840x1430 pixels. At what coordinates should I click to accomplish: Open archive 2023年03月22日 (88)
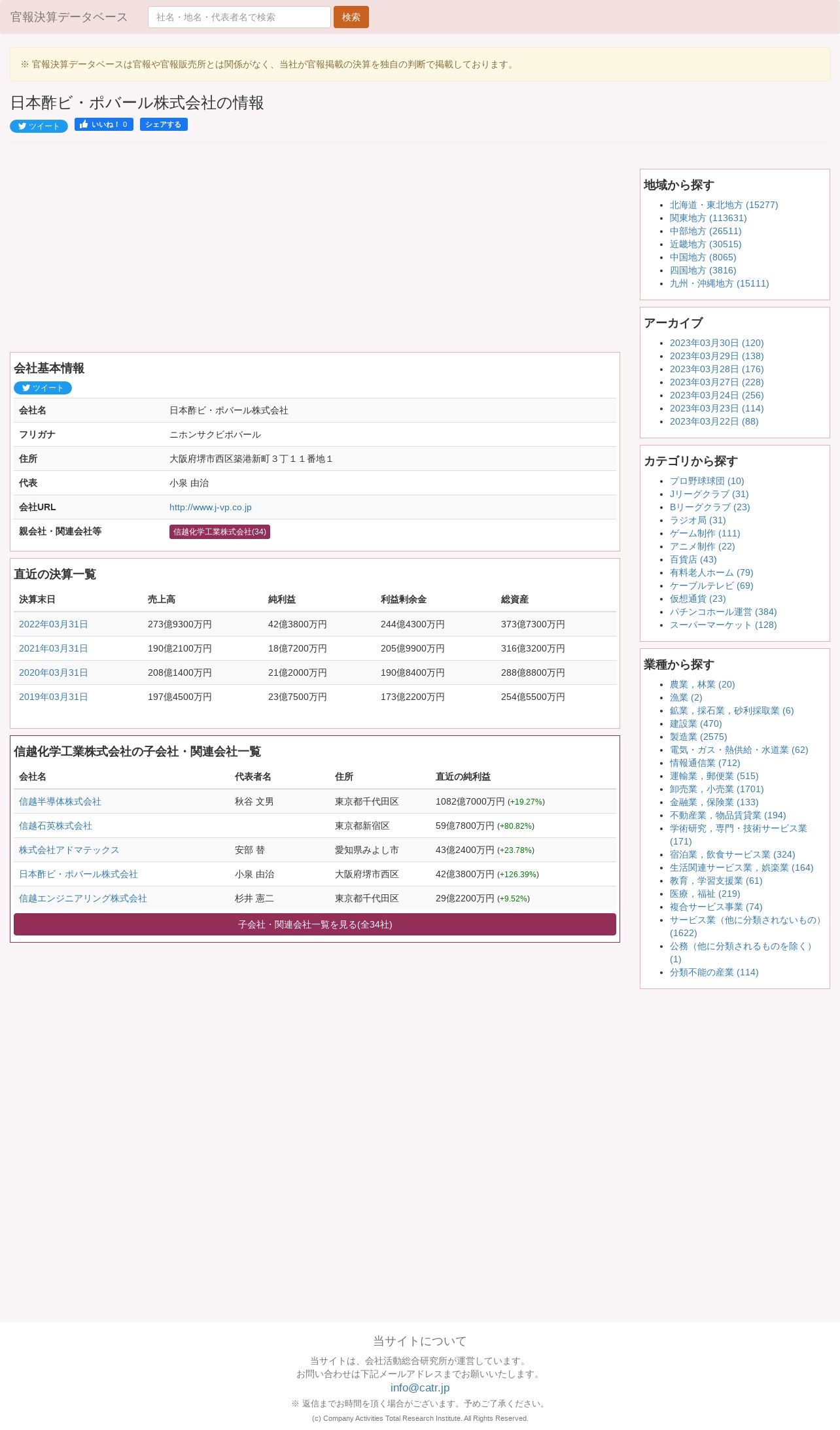click(714, 422)
